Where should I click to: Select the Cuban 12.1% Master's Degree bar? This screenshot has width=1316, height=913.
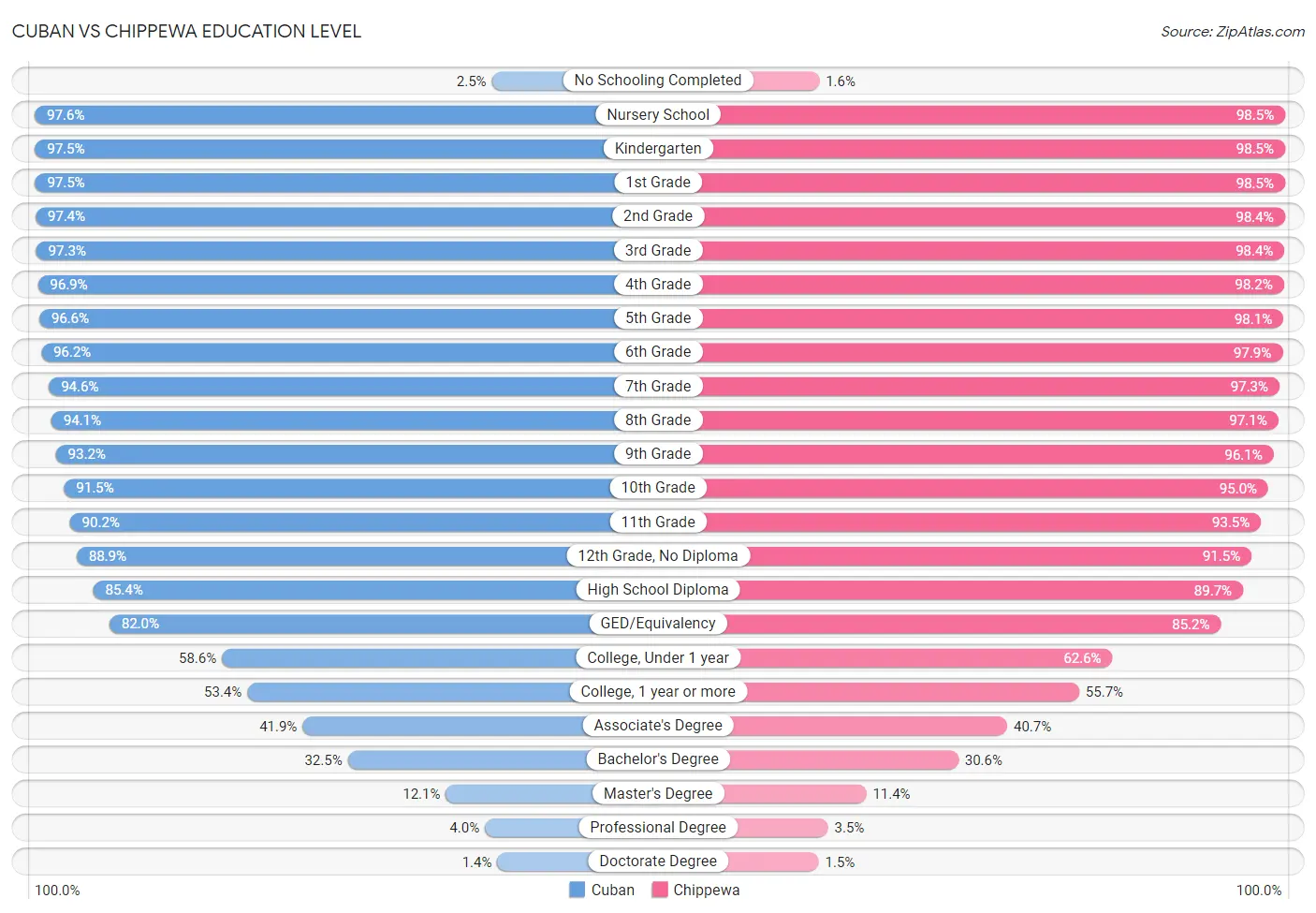pyautogui.click(x=551, y=794)
